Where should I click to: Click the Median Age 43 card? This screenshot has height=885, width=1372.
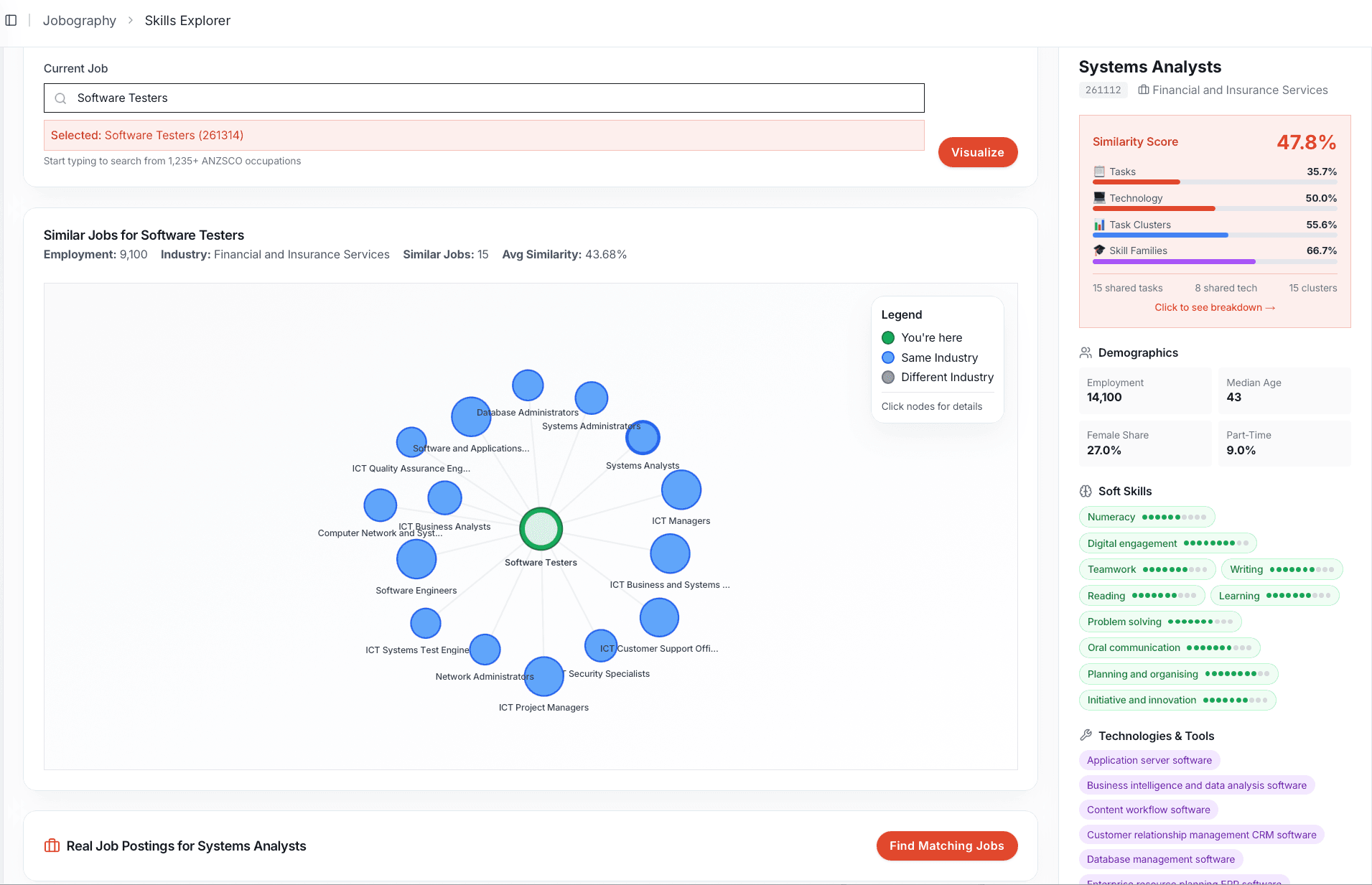coord(1284,390)
